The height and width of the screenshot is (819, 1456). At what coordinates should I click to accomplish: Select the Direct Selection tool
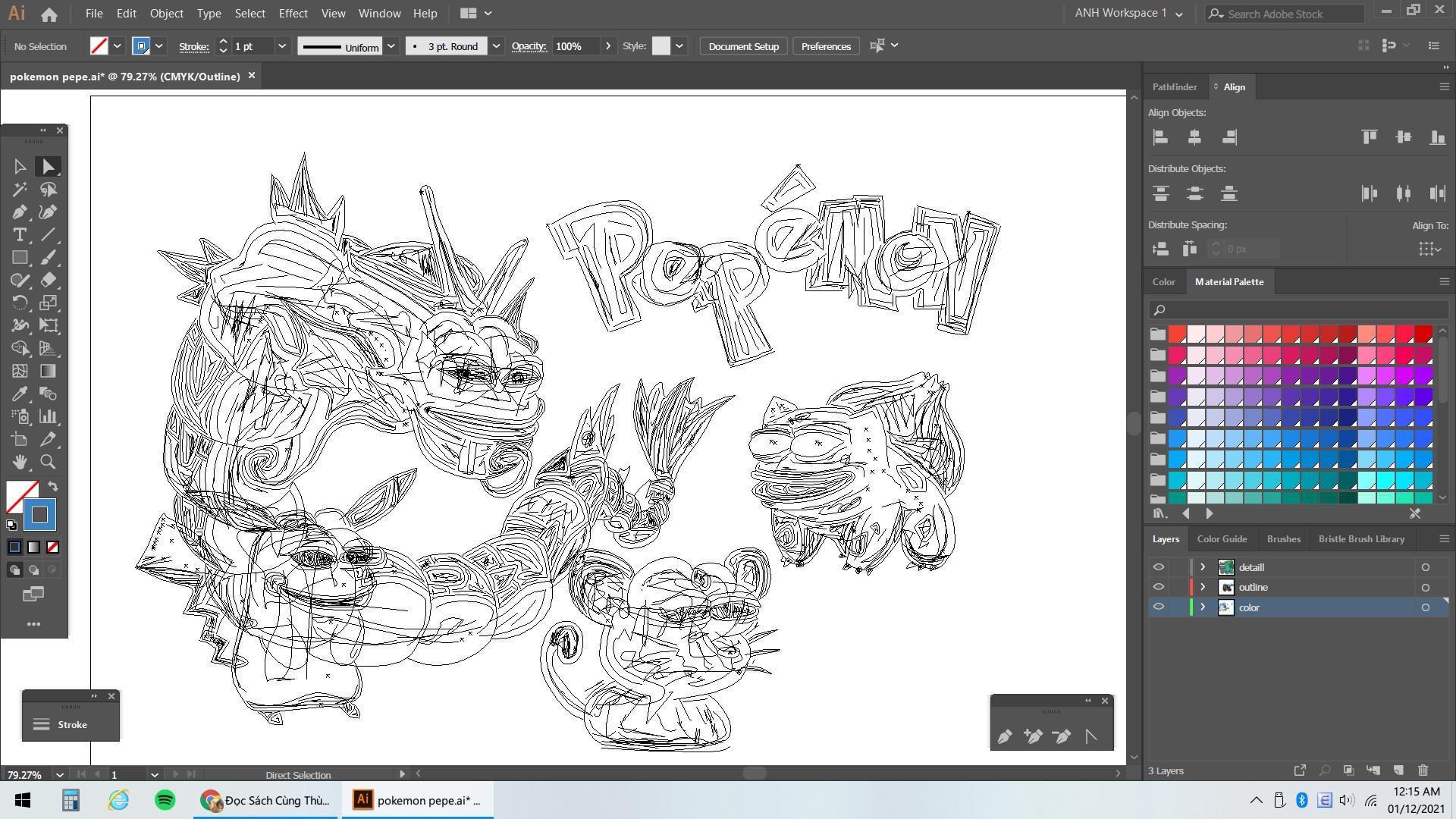pos(48,167)
